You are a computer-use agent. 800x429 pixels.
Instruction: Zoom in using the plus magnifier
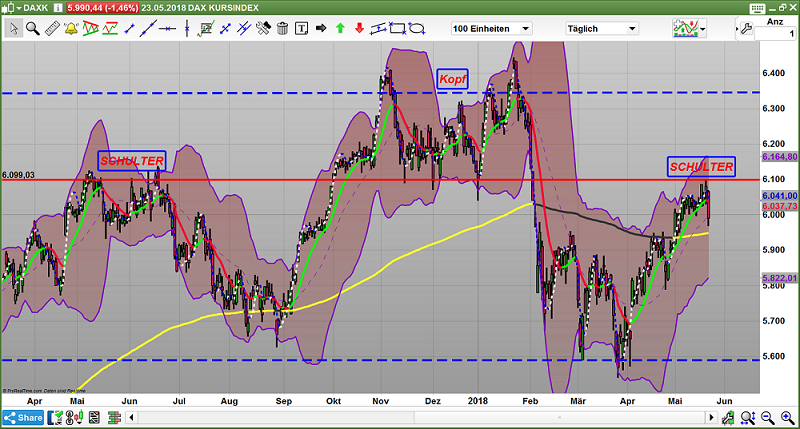pos(787,418)
